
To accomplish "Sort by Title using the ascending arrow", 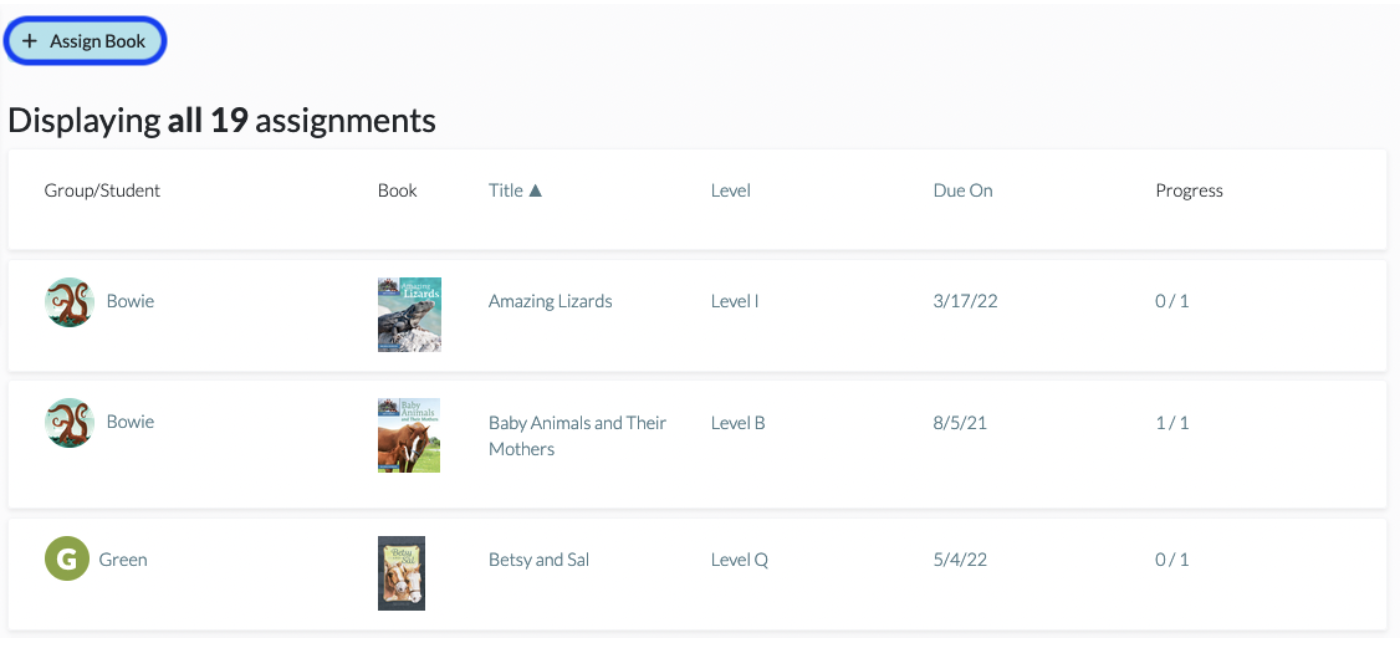I will (x=535, y=190).
